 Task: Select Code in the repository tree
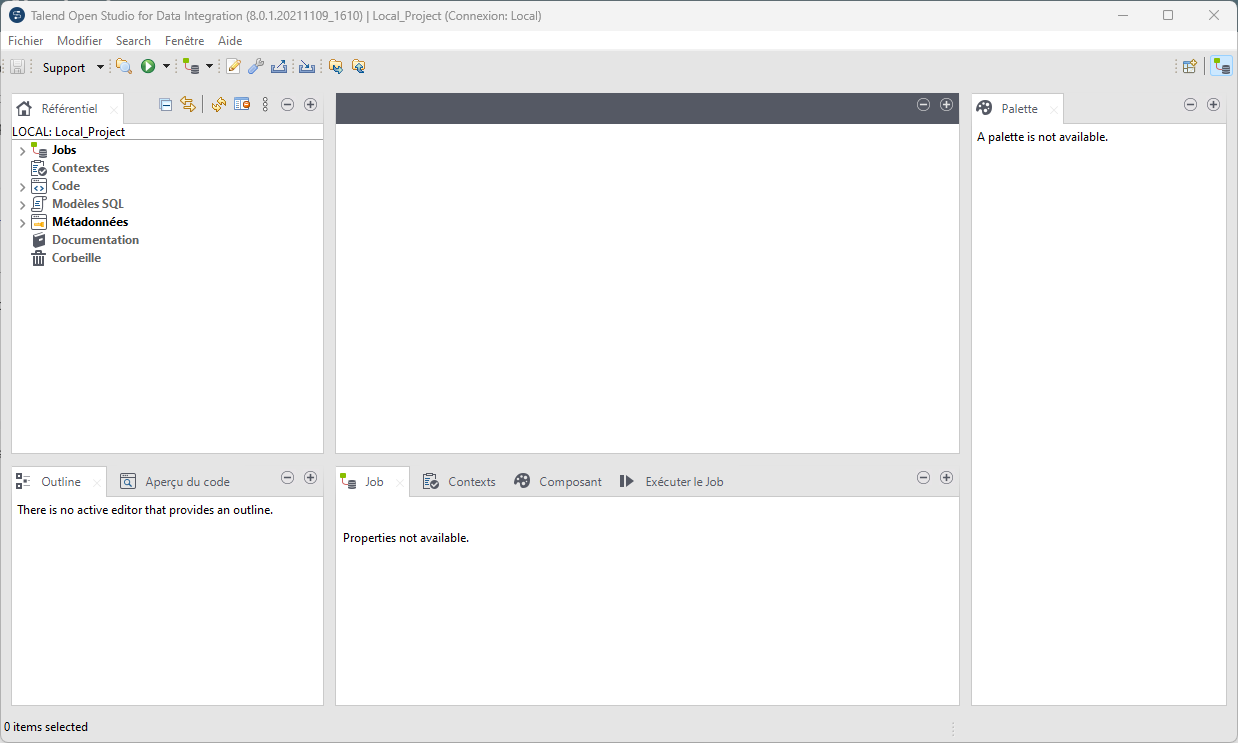(x=66, y=186)
